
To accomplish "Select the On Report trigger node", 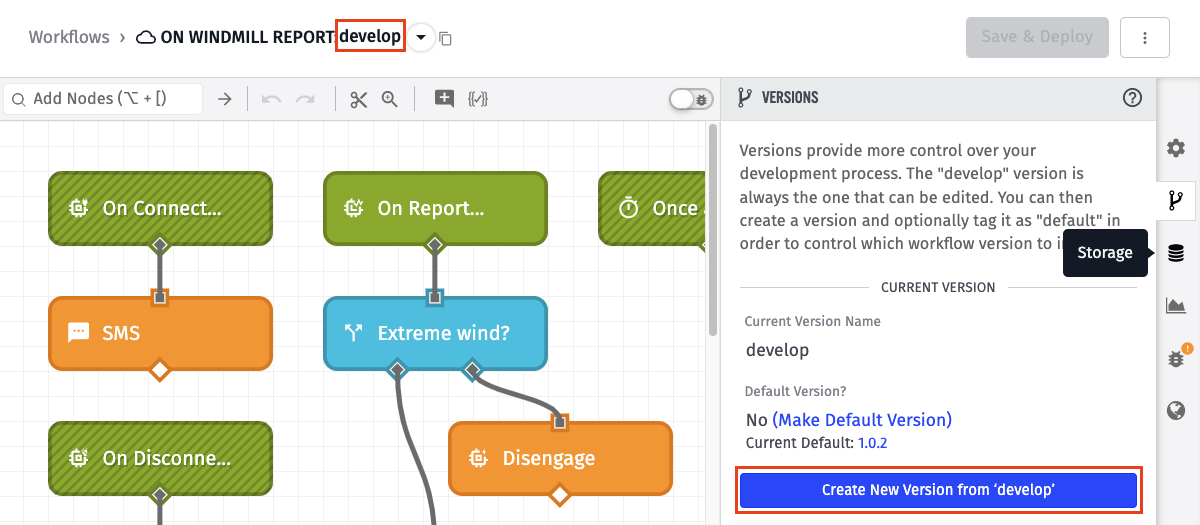I will [x=435, y=208].
